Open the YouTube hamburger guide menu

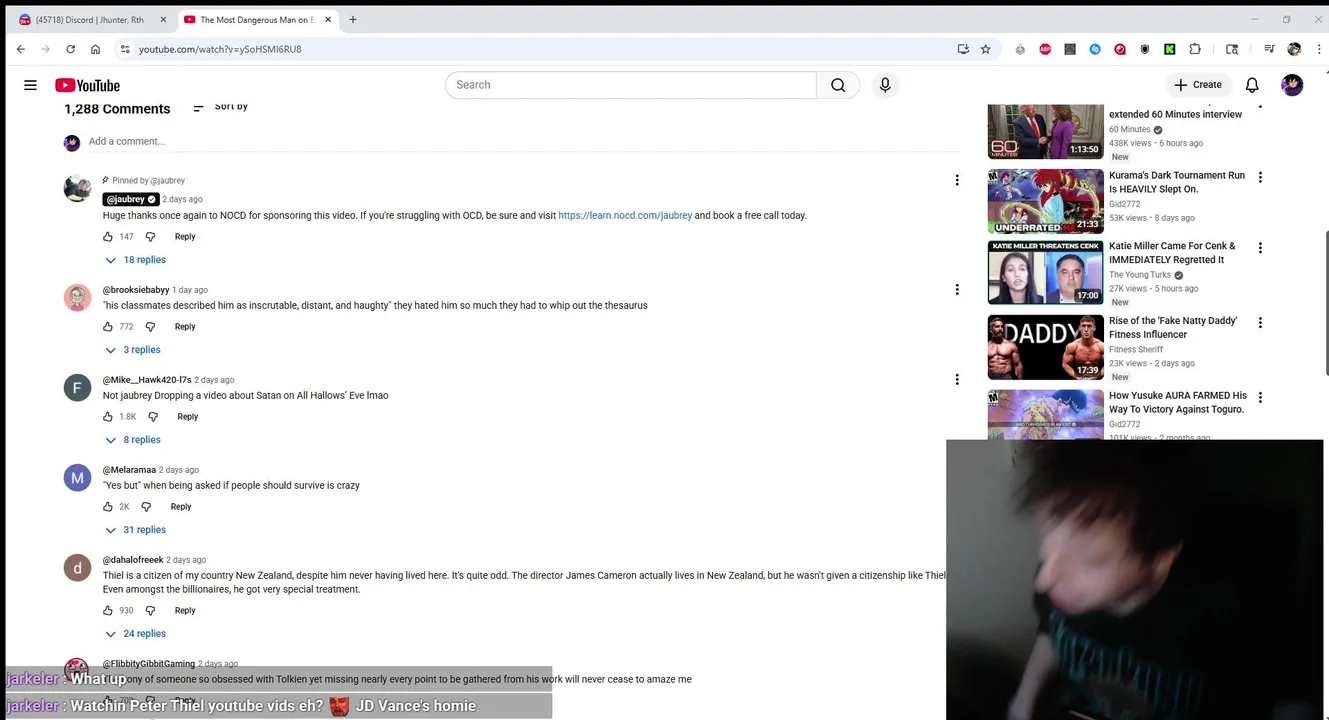click(31, 85)
